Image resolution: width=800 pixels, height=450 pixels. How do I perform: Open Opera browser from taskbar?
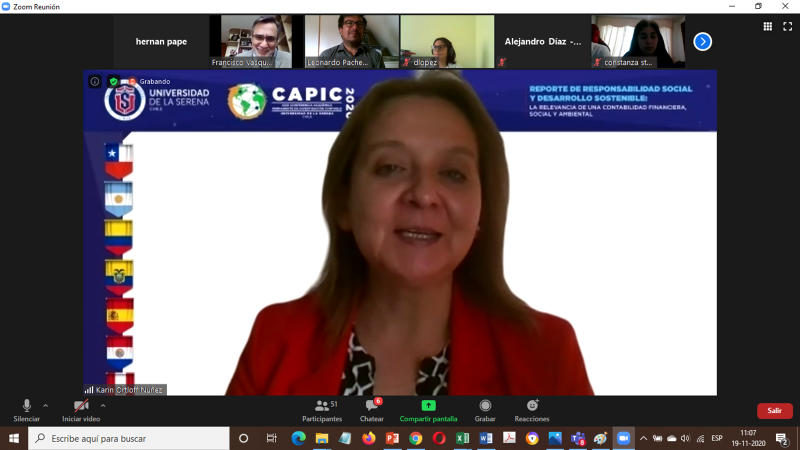coord(439,438)
